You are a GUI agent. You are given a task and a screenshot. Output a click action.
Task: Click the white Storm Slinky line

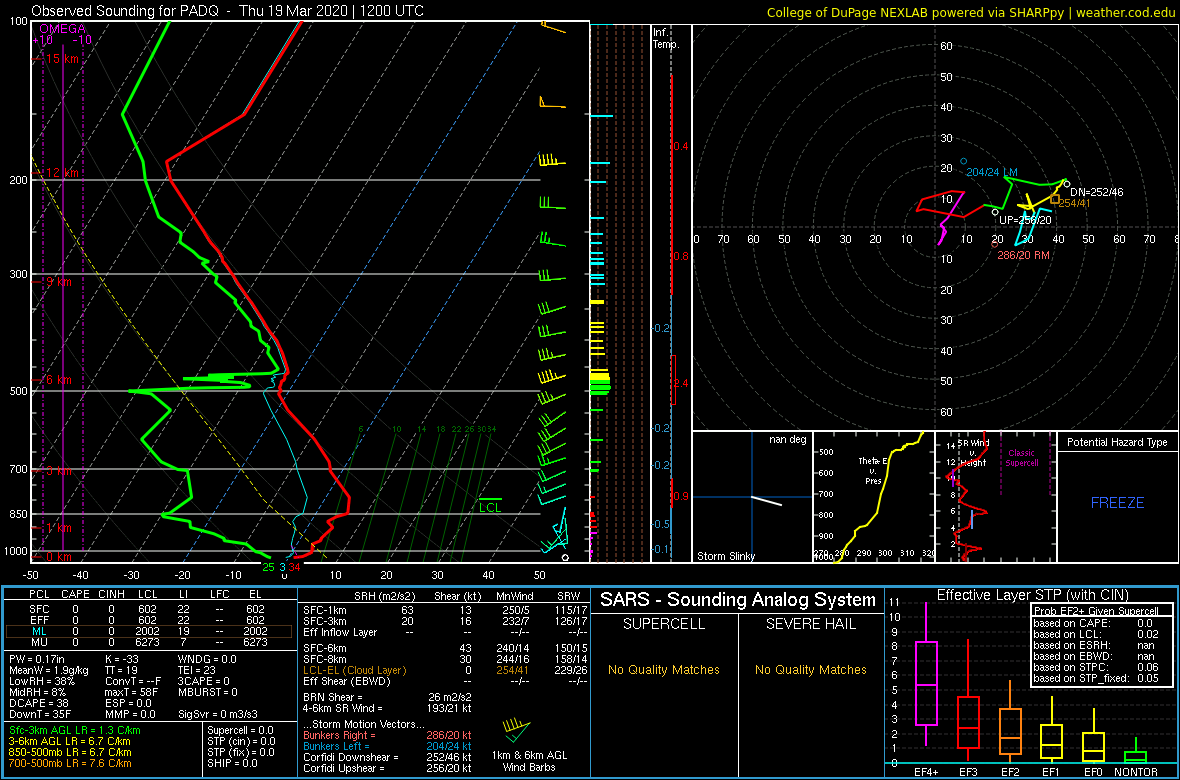point(766,501)
